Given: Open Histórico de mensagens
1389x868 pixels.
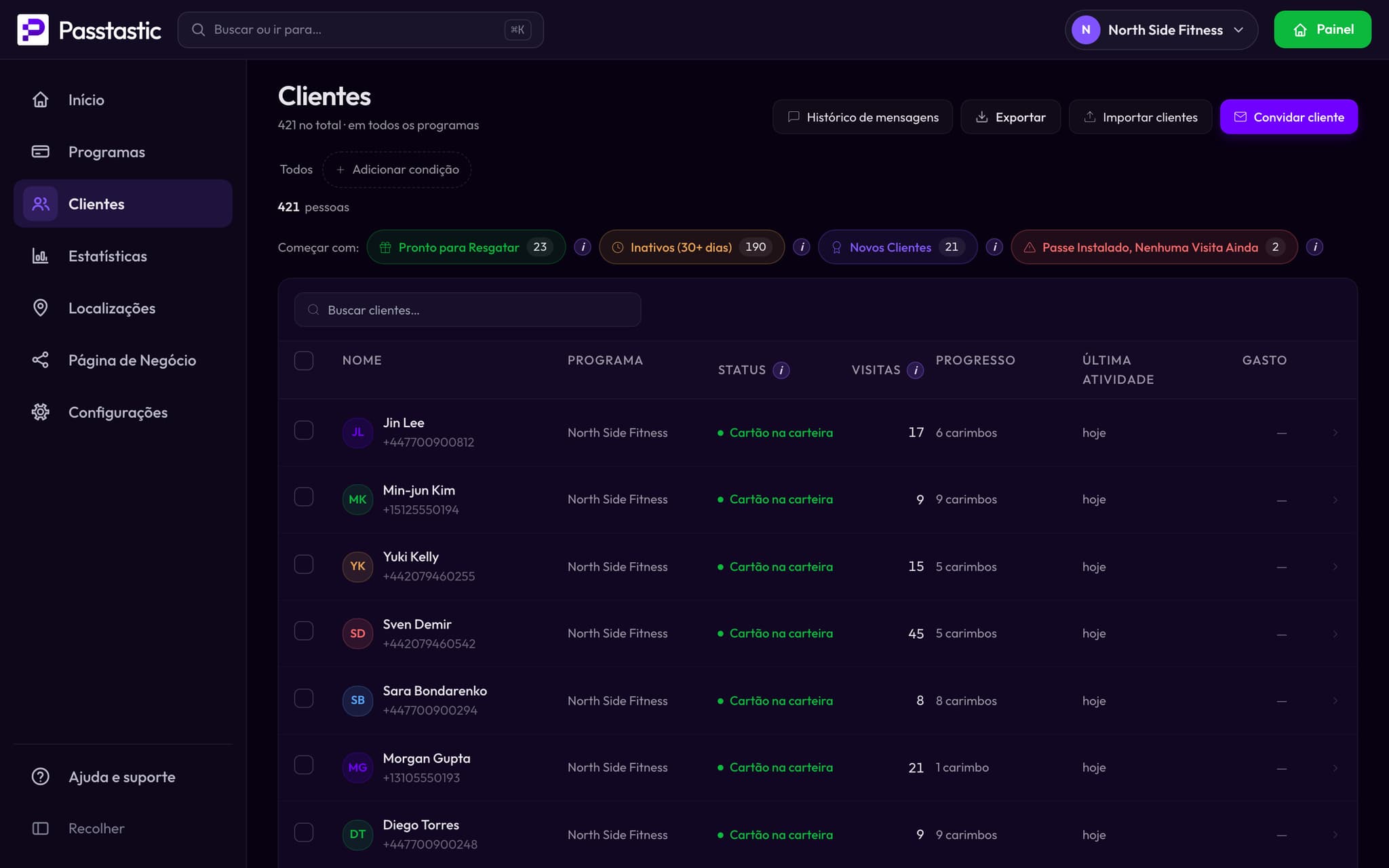Looking at the screenshot, I should click(x=863, y=117).
